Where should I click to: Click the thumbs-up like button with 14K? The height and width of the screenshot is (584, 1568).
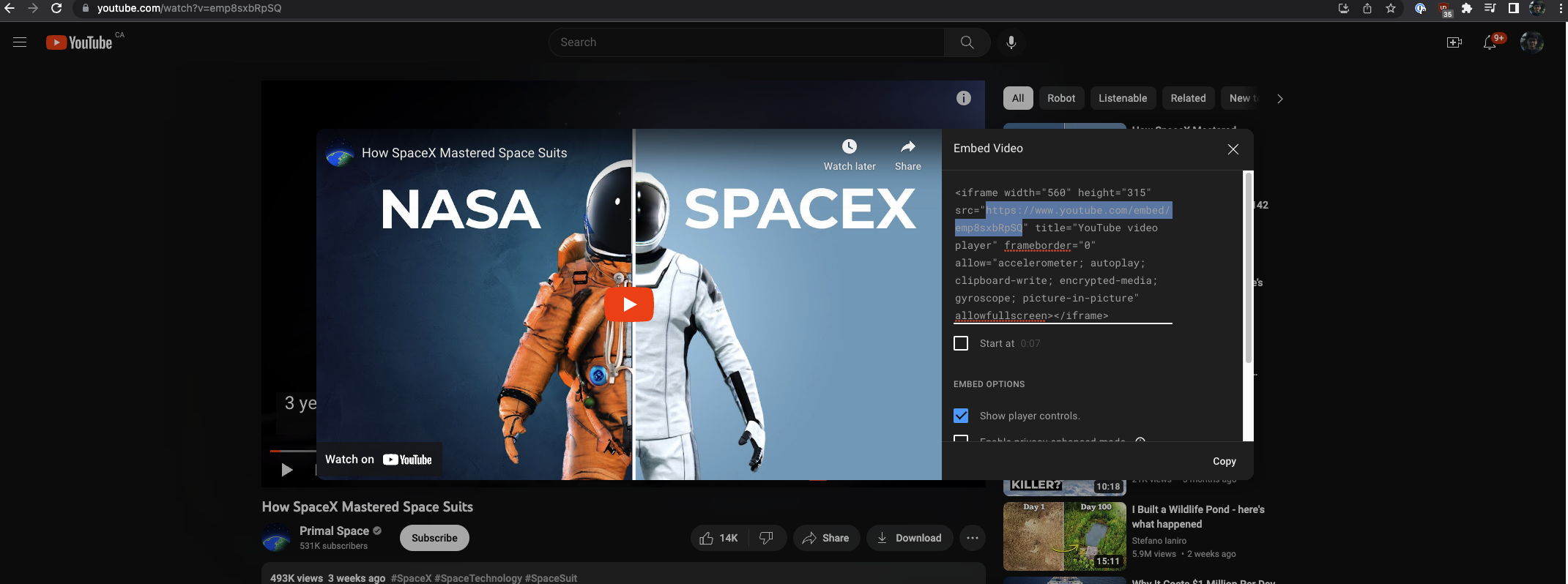718,538
